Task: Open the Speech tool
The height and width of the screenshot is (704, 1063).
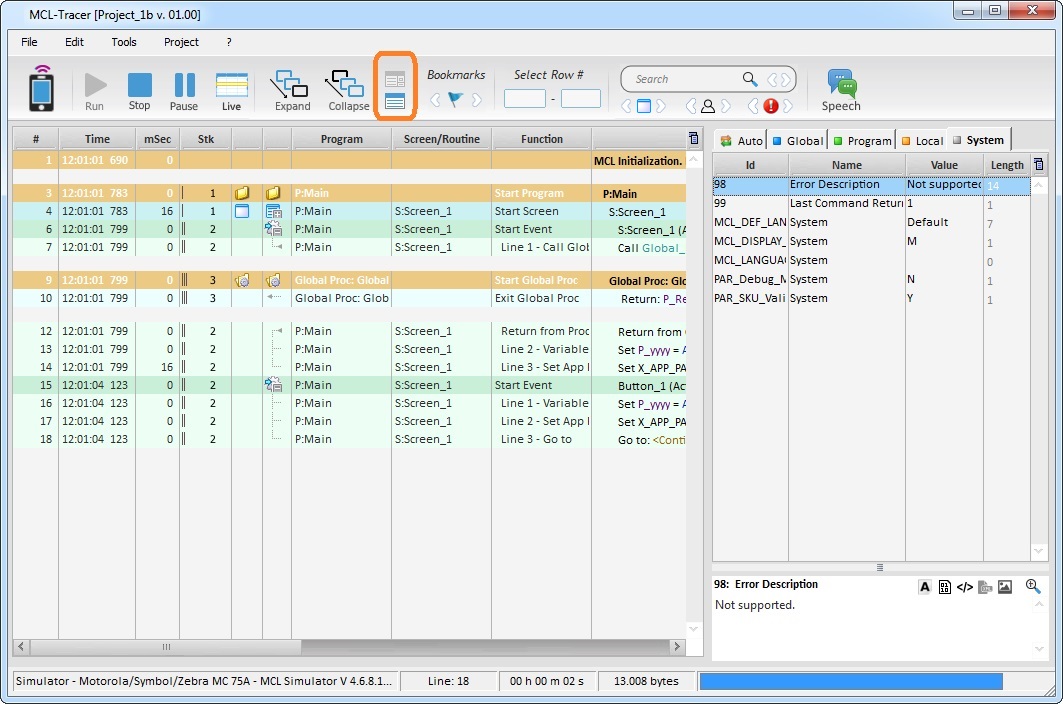Action: pyautogui.click(x=841, y=91)
